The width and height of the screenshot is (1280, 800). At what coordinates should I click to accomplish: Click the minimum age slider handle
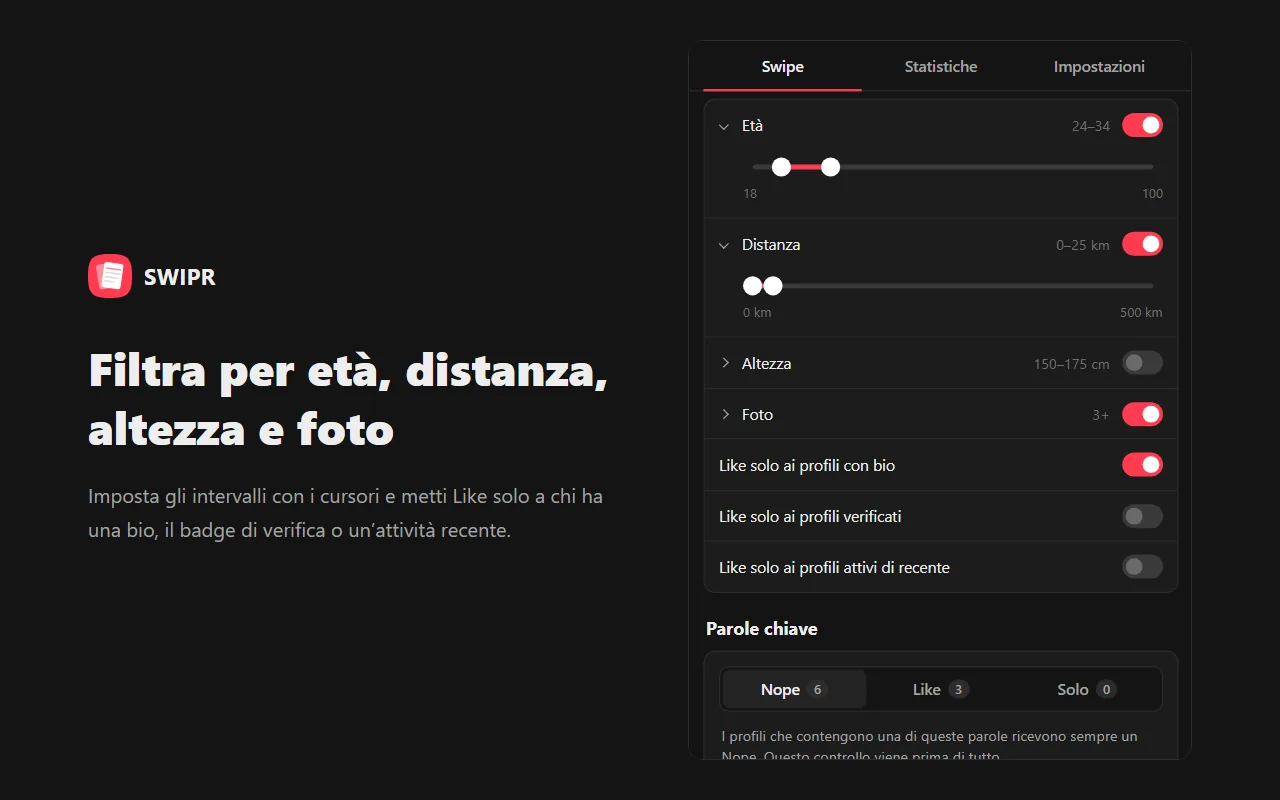point(782,167)
